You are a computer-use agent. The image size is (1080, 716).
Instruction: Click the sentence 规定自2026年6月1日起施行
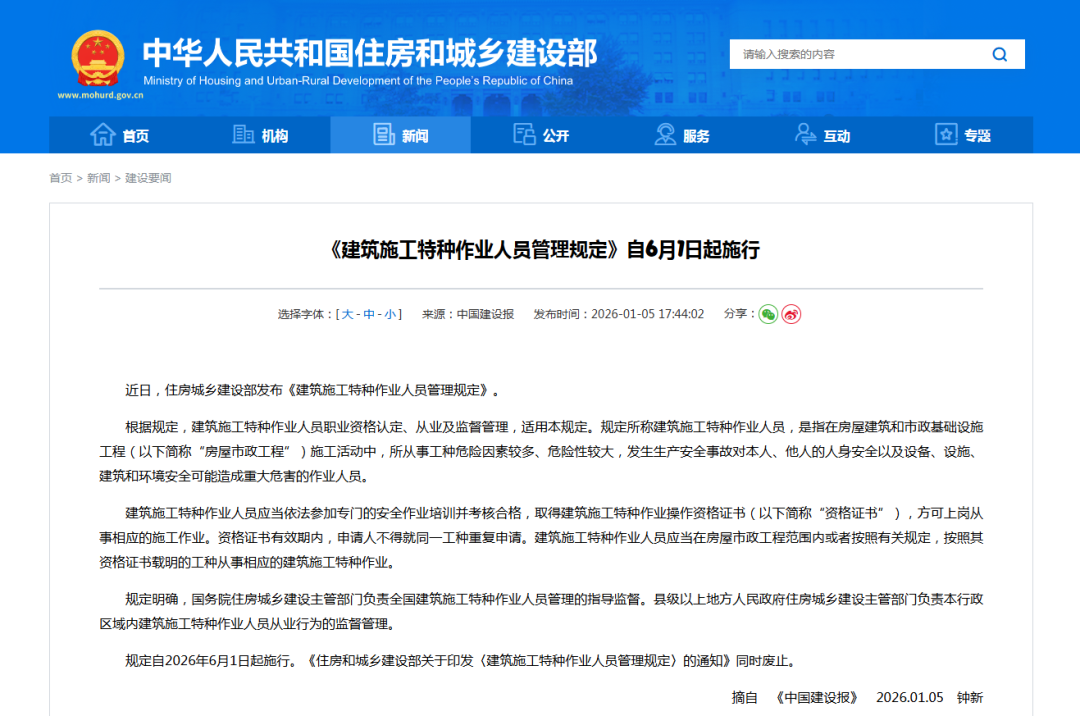click(x=211, y=661)
